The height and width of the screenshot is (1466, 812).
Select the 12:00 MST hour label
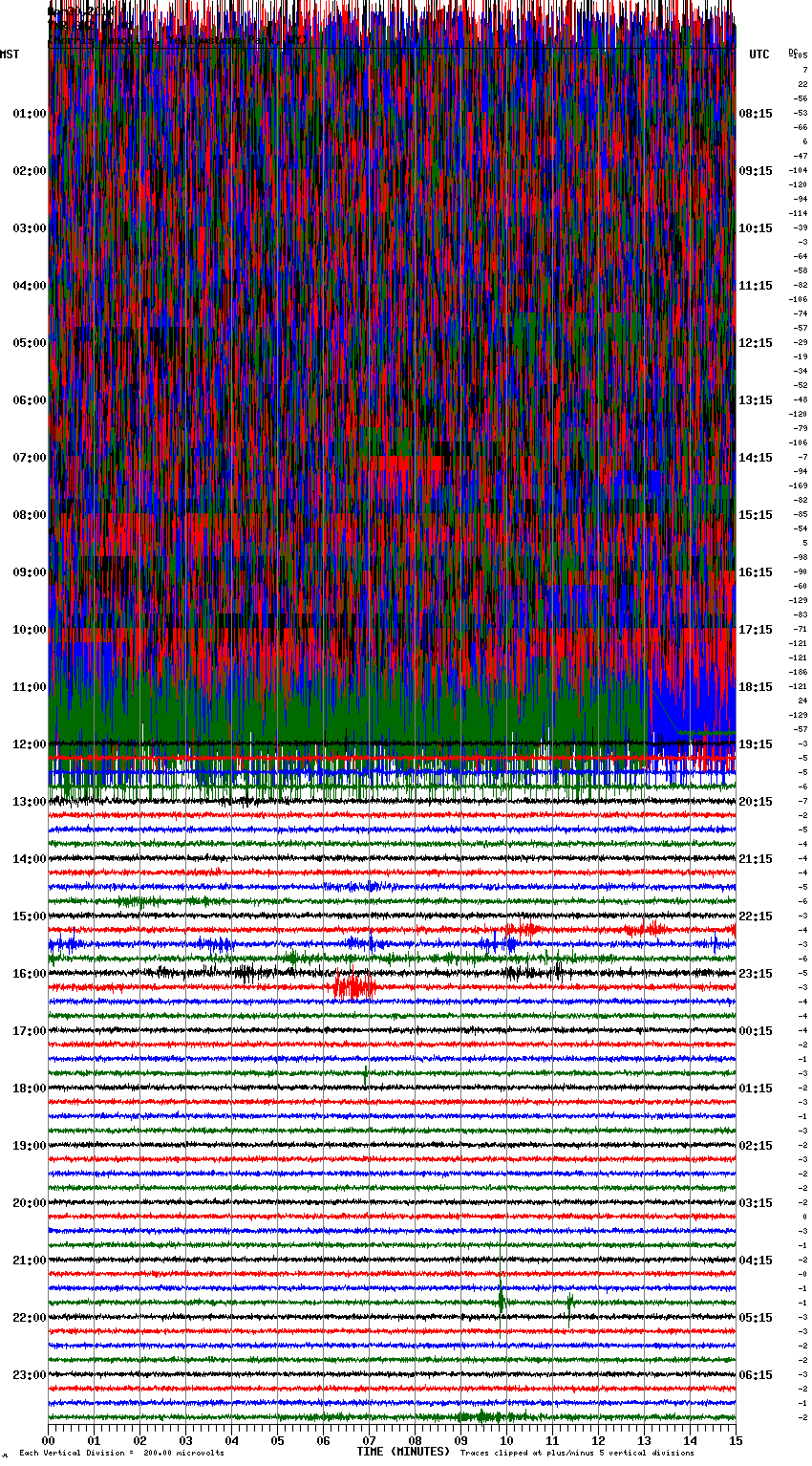30,744
